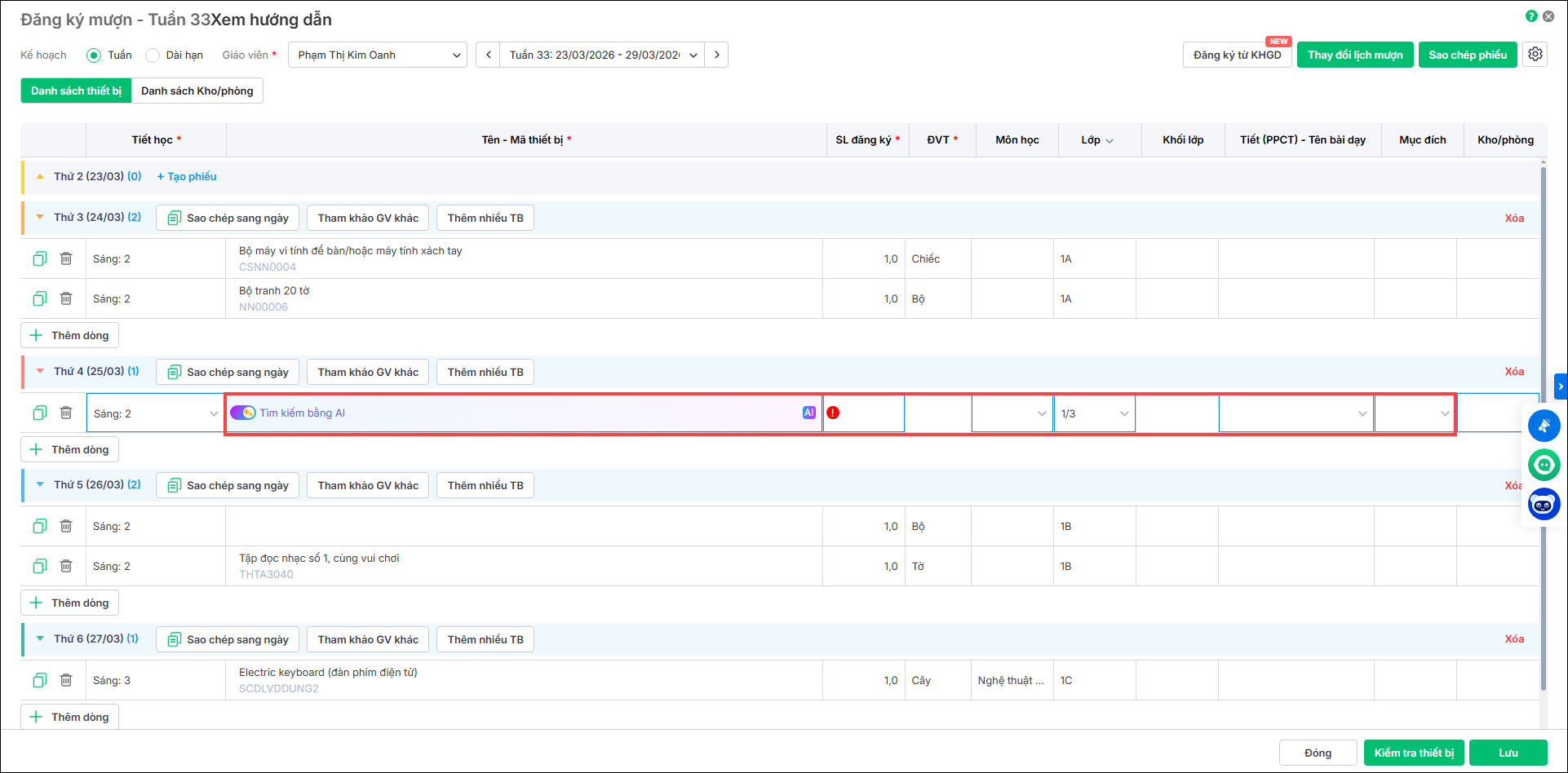Open the settings gear icon

(1535, 55)
